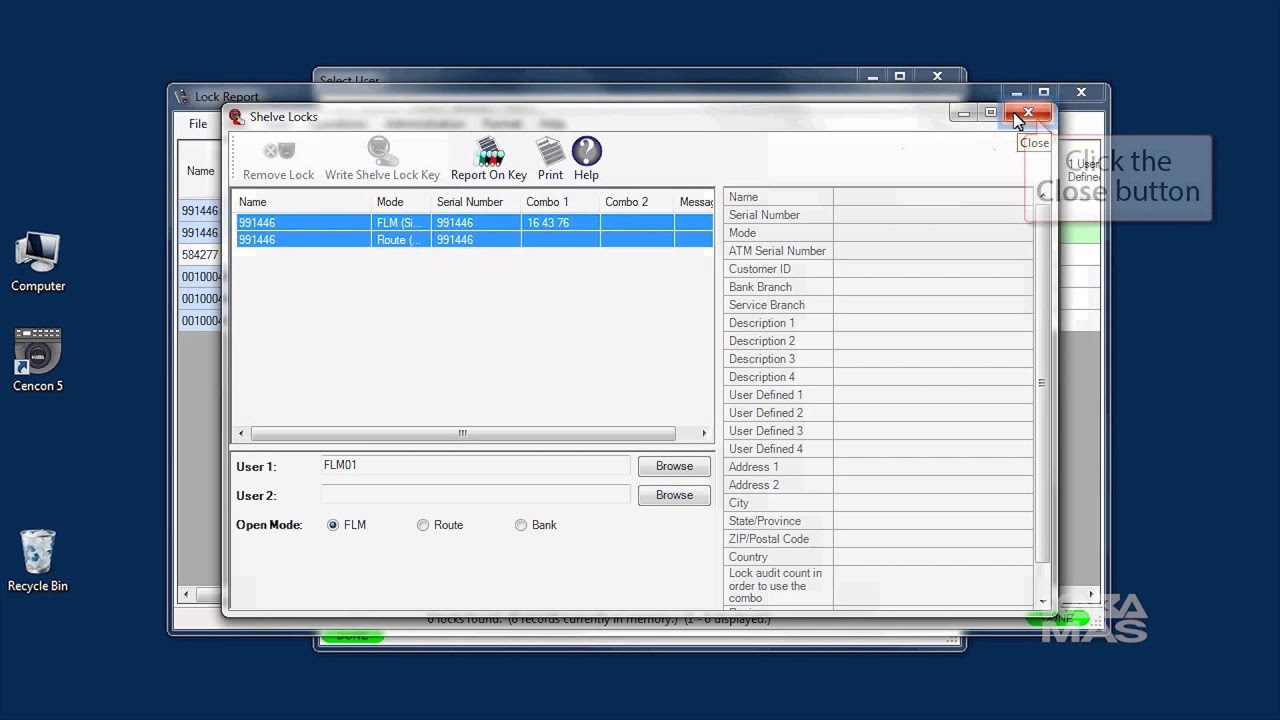This screenshot has width=1280, height=720.
Task: Click the Write Shelve Lock Key icon
Action: pyautogui.click(x=382, y=160)
